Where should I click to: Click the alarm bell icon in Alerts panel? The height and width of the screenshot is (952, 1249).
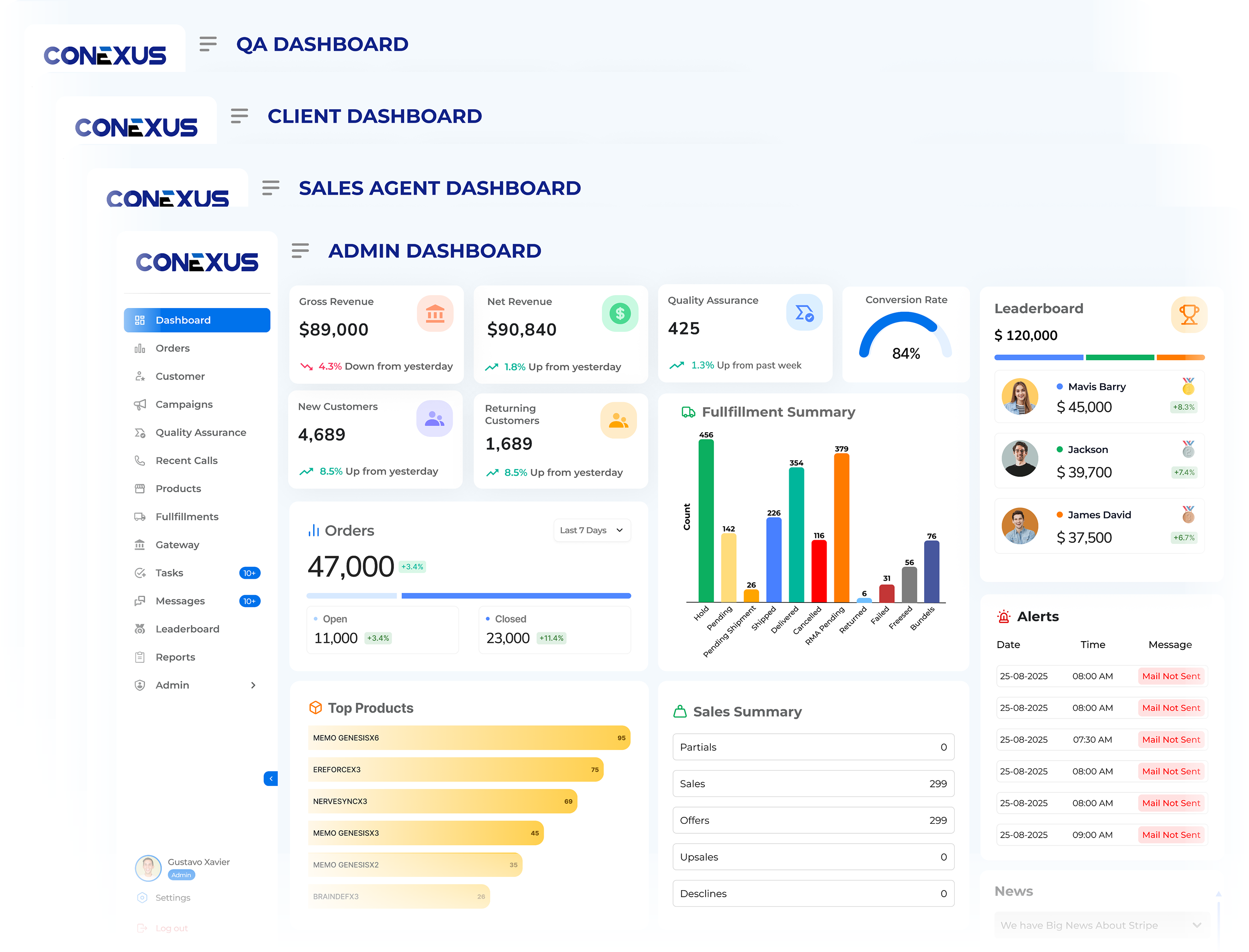1004,617
